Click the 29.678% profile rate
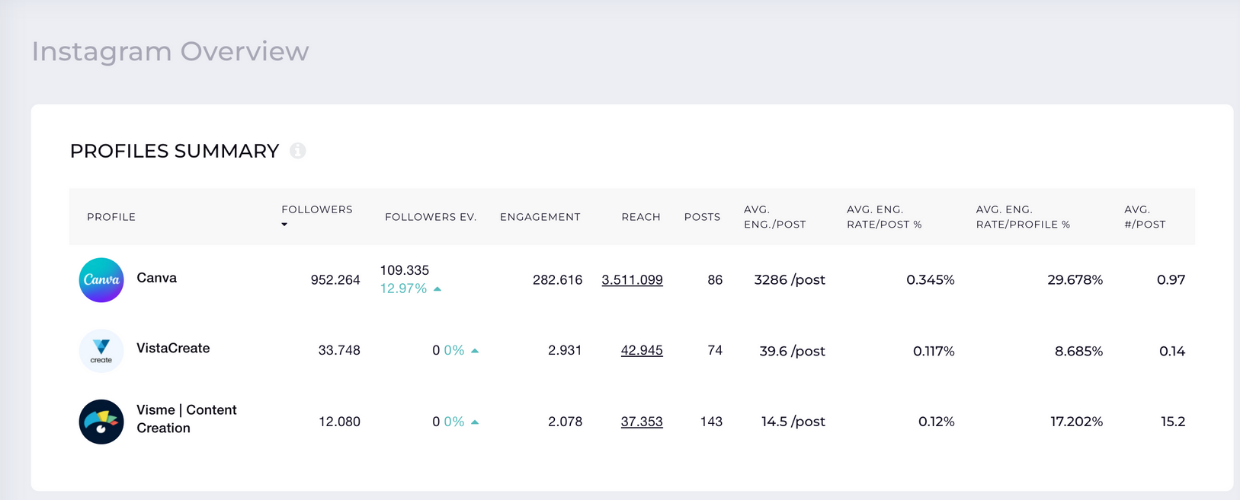The image size is (1240, 500). tap(1075, 280)
